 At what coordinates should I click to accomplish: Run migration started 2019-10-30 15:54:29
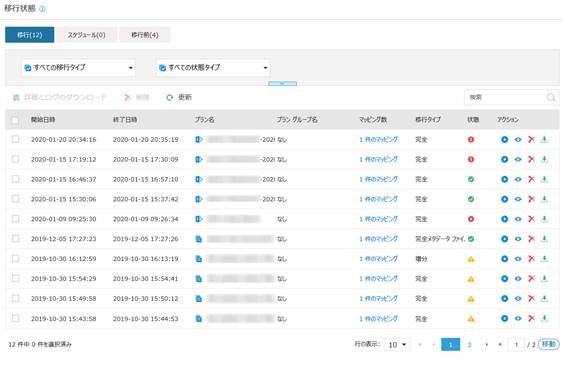click(x=504, y=279)
